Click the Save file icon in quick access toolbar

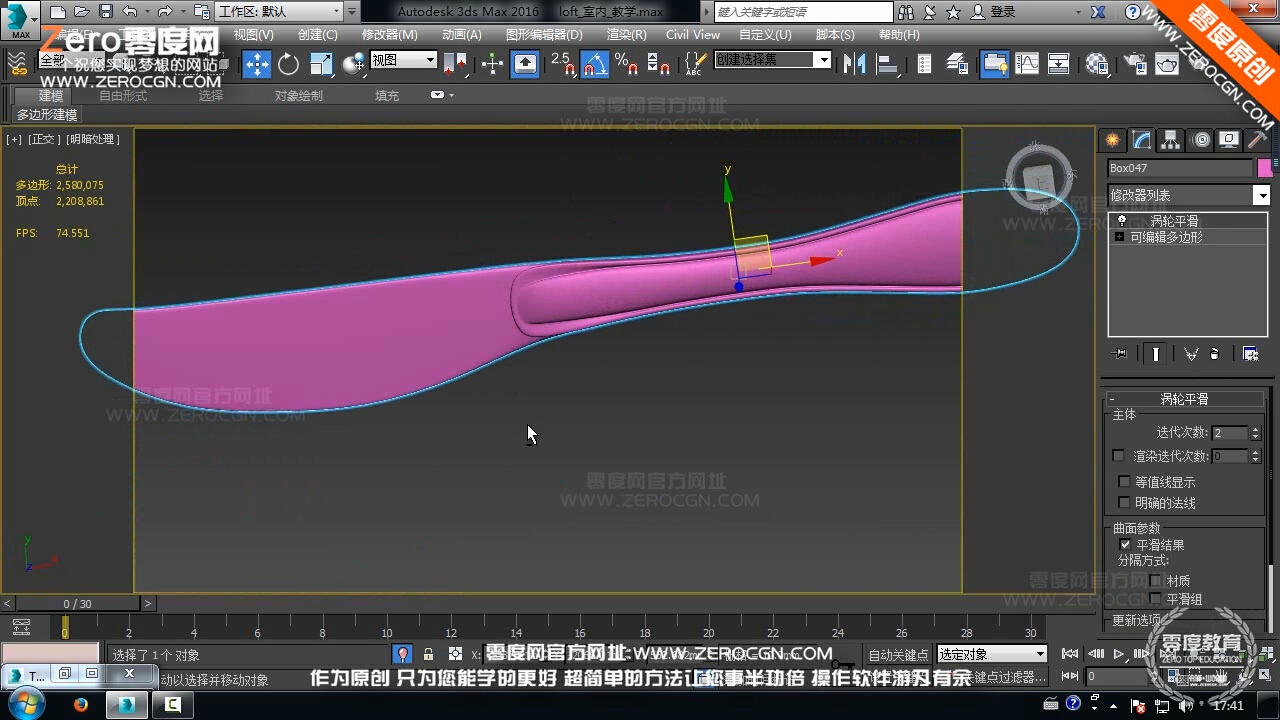tap(105, 12)
